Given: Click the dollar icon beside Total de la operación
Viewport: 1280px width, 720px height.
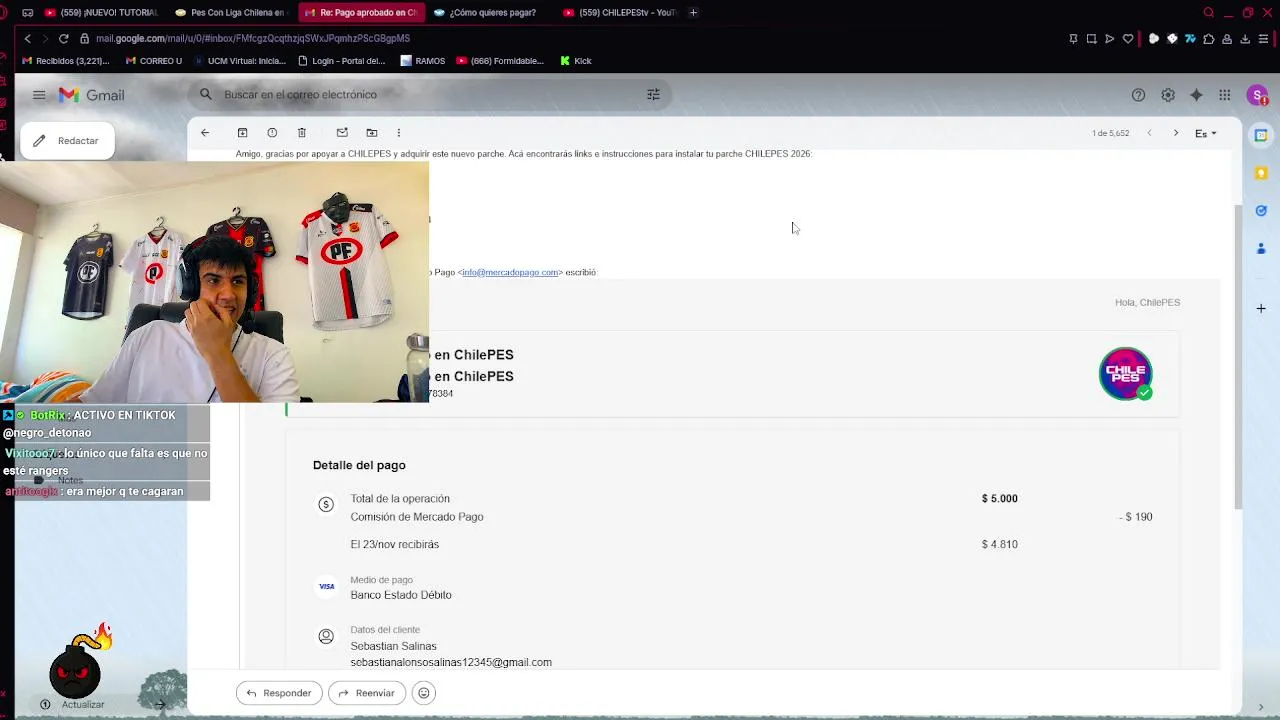Looking at the screenshot, I should click(326, 505).
